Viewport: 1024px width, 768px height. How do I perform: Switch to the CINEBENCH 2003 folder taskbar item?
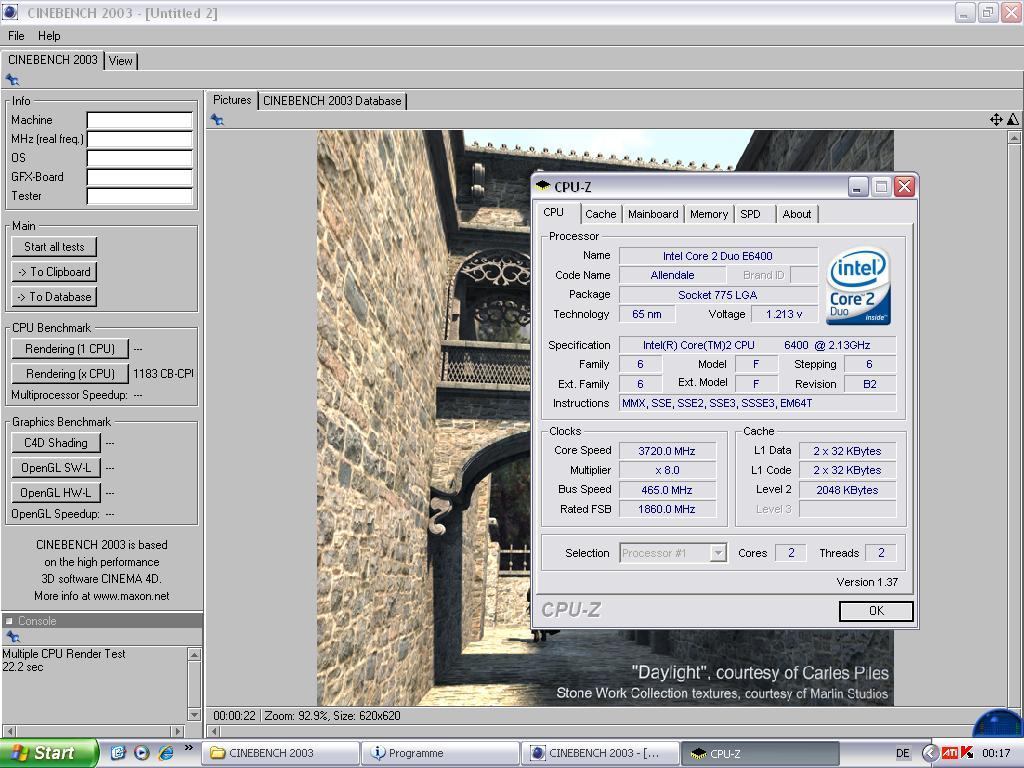click(x=281, y=753)
